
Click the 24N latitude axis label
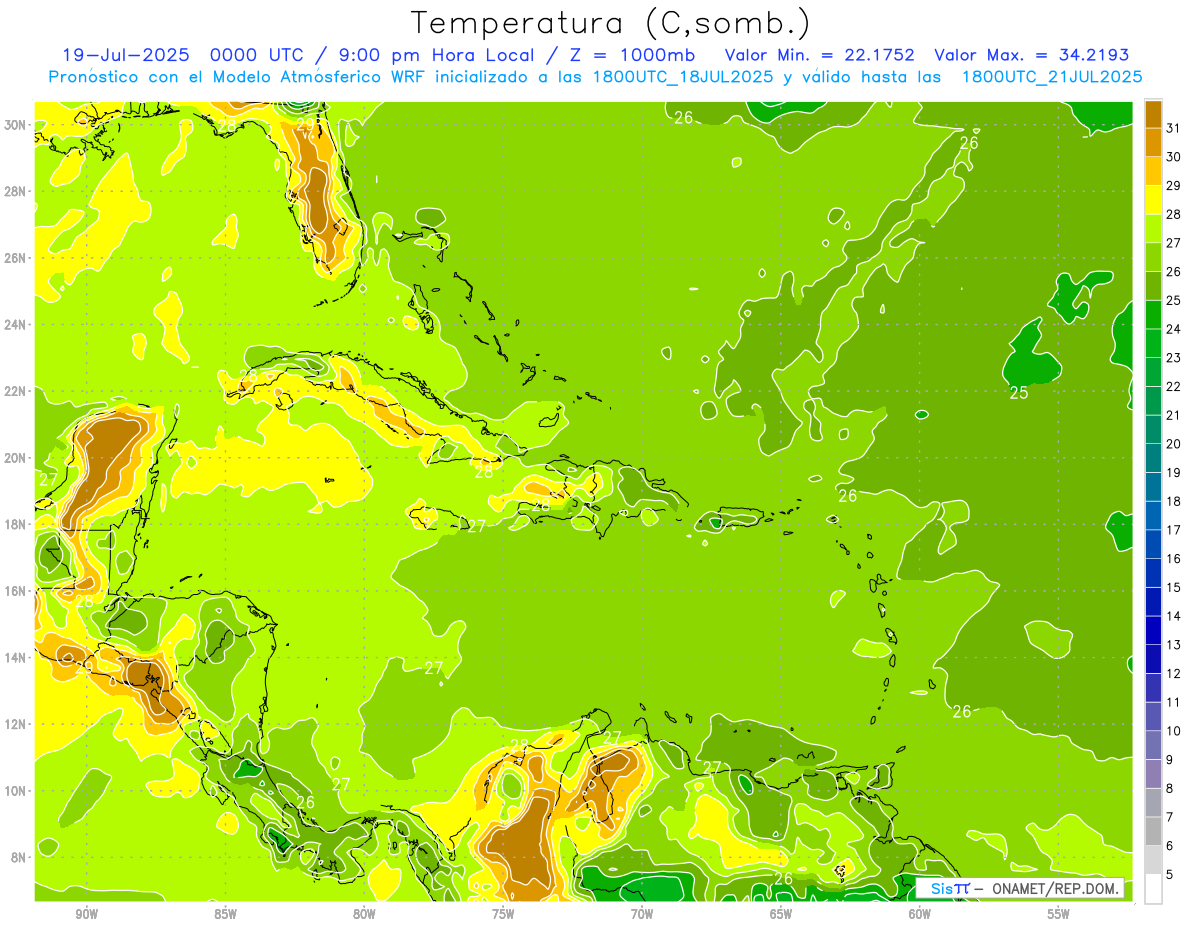[x=15, y=325]
